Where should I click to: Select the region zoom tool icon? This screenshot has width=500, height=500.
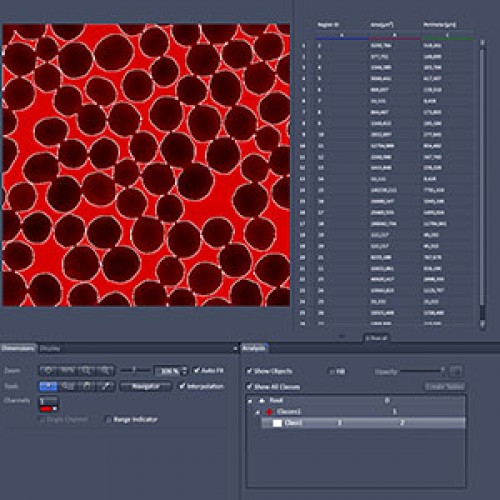coord(67,386)
